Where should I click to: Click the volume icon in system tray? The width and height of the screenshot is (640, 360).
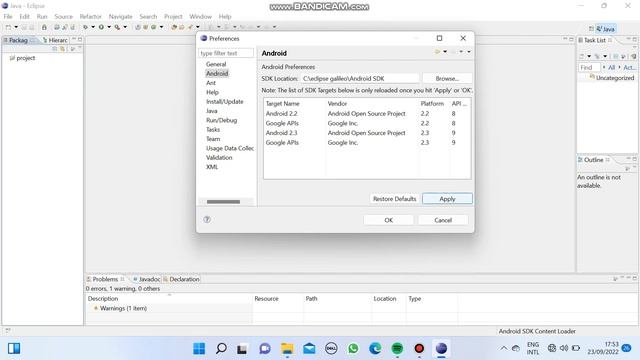[564, 348]
